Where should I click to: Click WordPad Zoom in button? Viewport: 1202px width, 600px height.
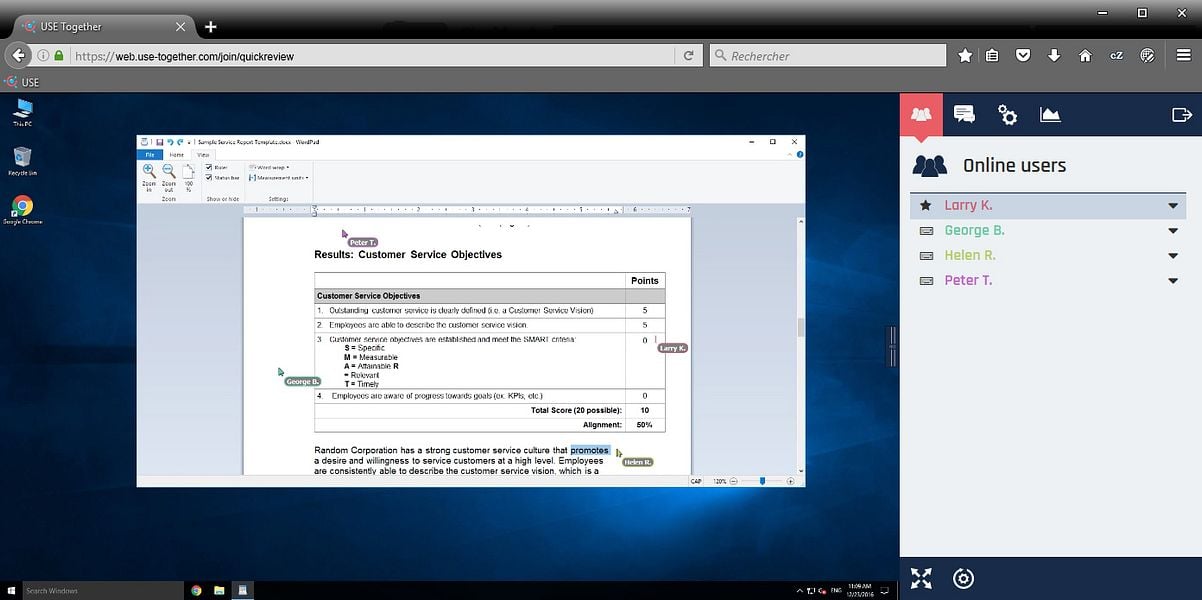coord(149,176)
